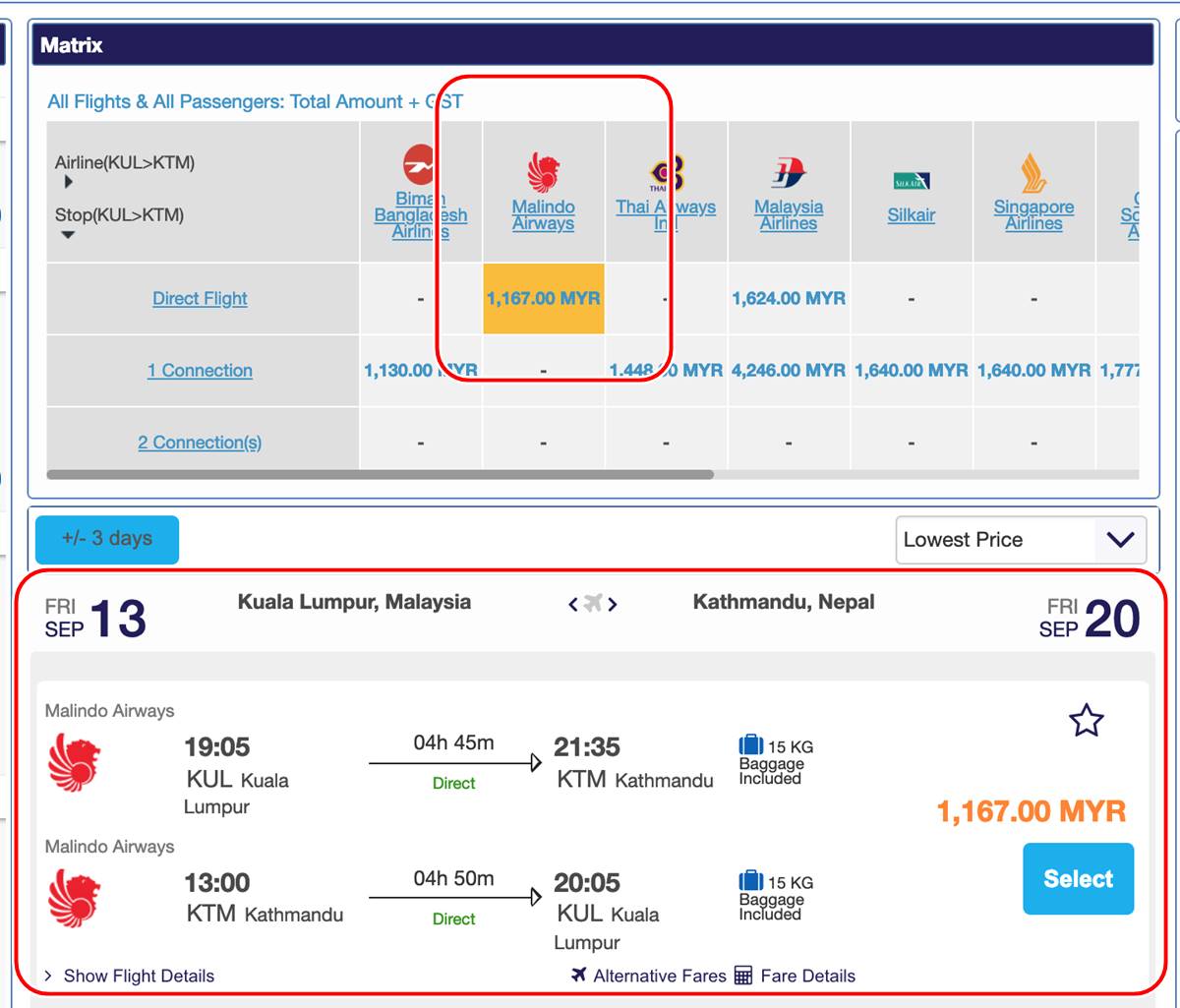Click the 4,246.00 MYR Malaysia Airlines connection fare

point(789,371)
